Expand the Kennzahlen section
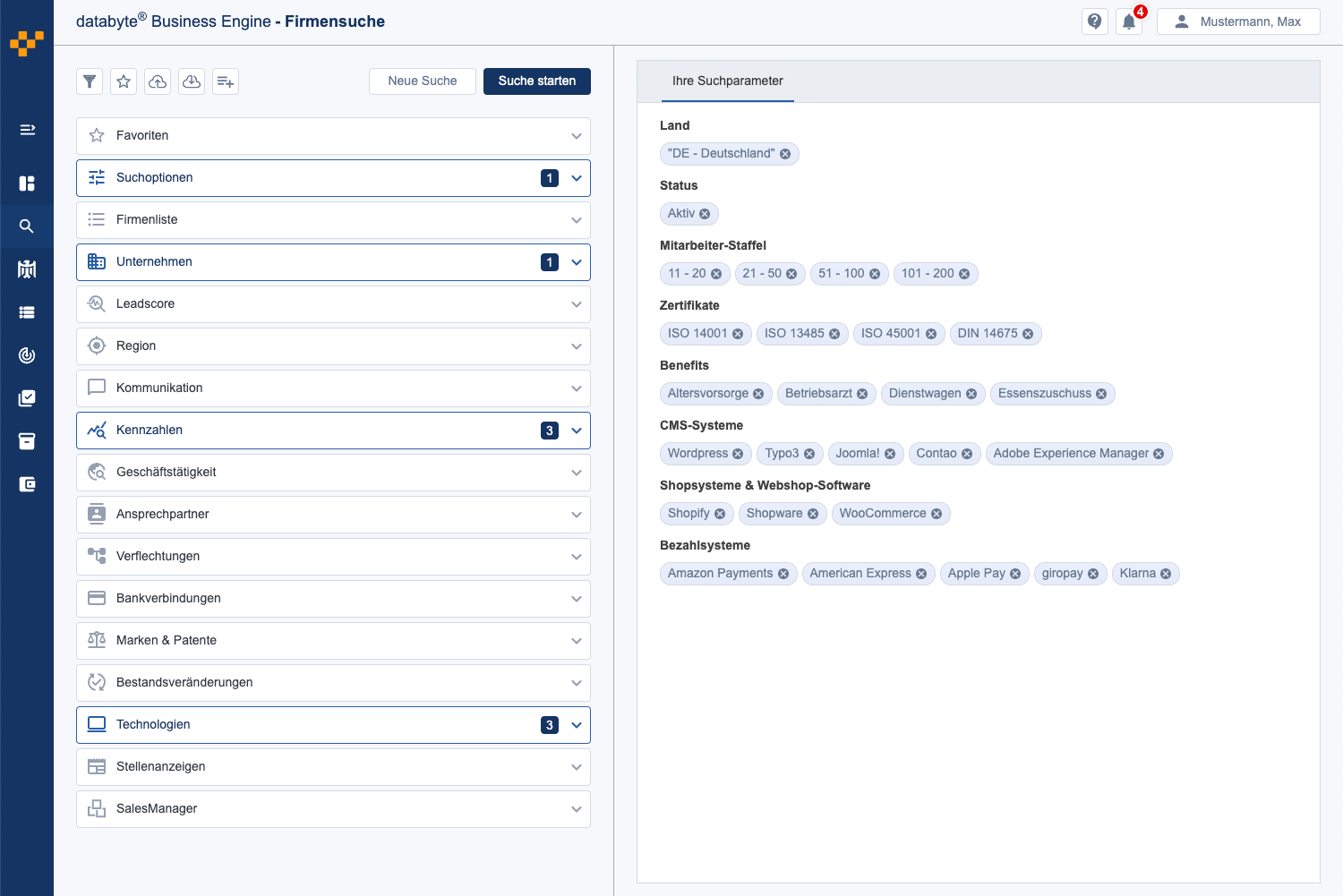This screenshot has width=1343, height=896. (x=333, y=431)
